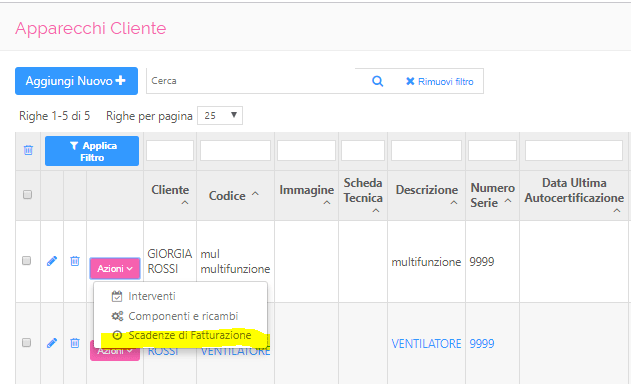Click the Apparecchi Cliente page title
The height and width of the screenshot is (384, 631).
91,28
